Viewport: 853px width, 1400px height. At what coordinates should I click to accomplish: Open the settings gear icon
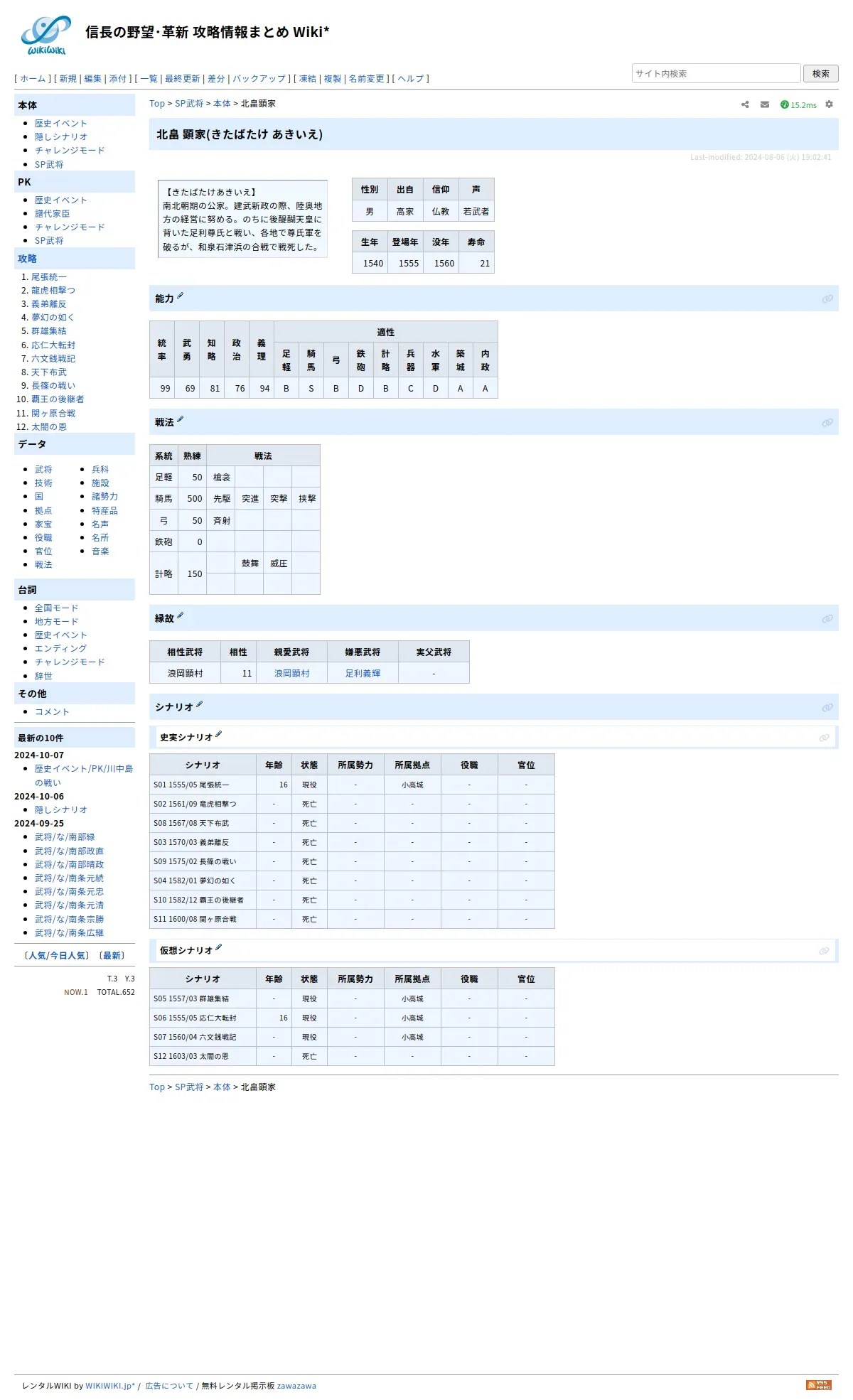point(829,104)
